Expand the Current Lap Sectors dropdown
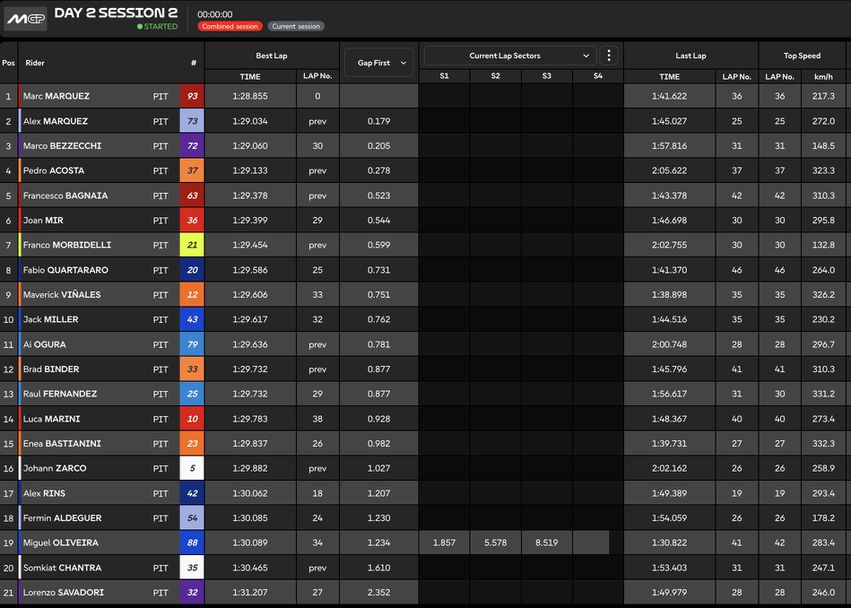851x608 pixels. pyautogui.click(x=511, y=56)
